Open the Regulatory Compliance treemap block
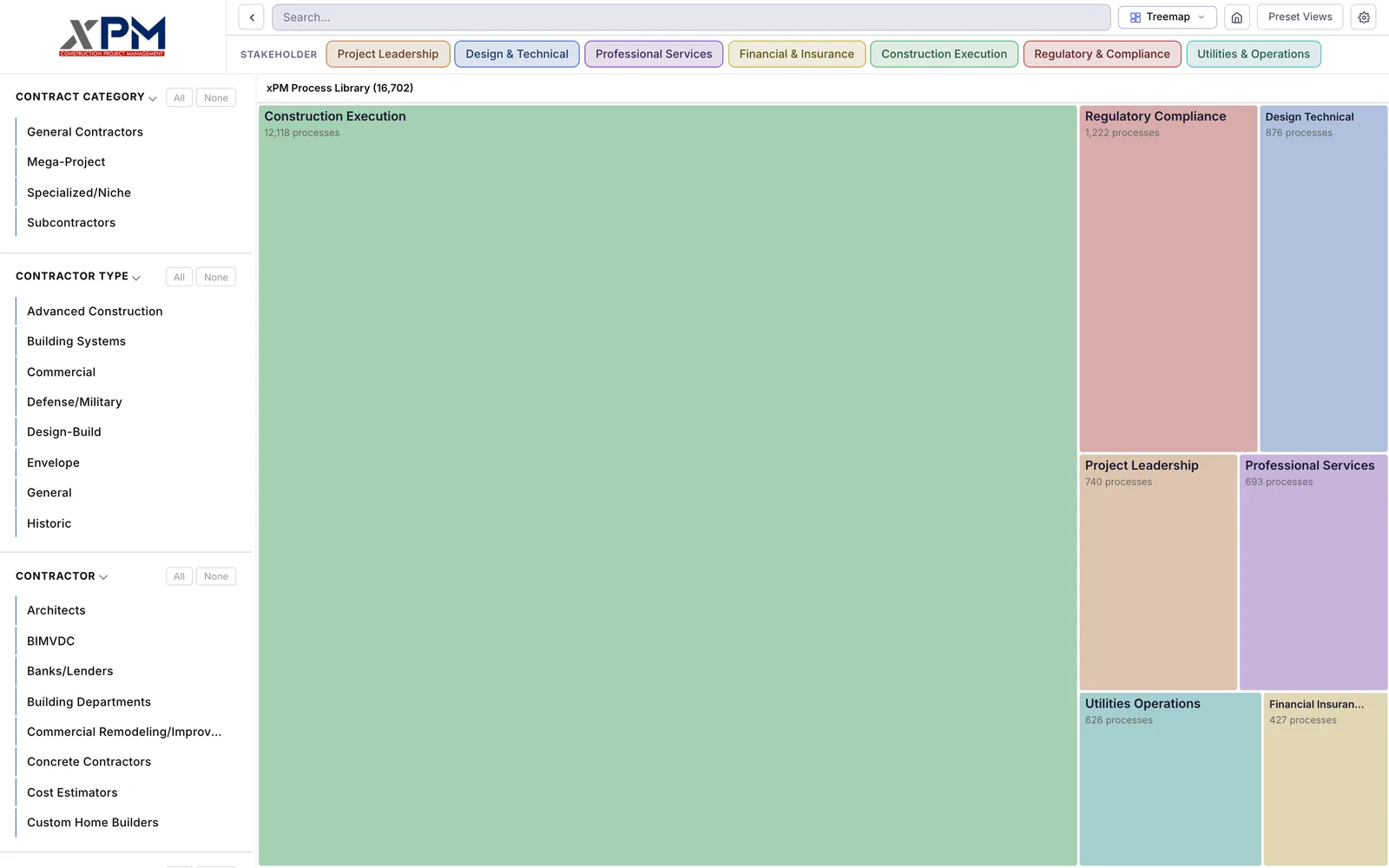The height and width of the screenshot is (868, 1389). [x=1168, y=279]
